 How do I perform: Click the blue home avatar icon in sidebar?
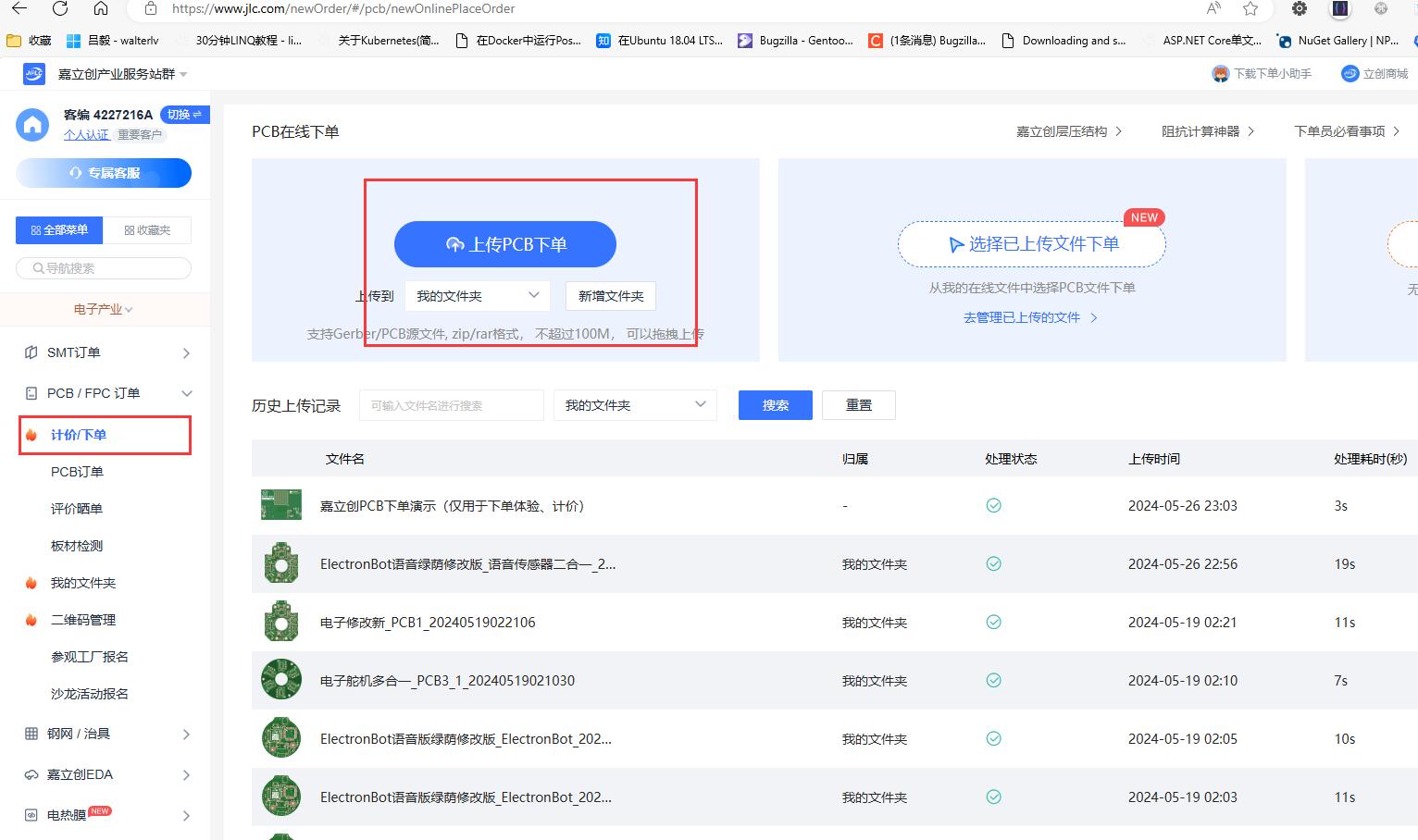(x=32, y=125)
